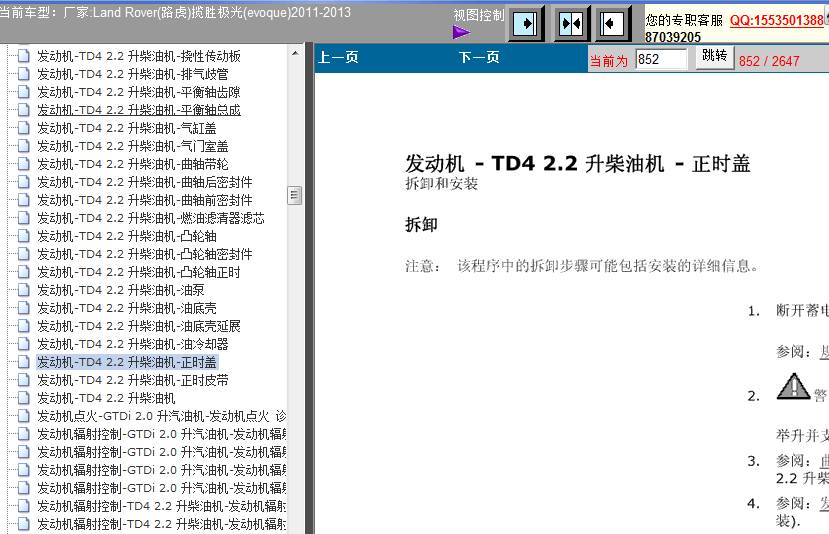Open 发动机-TD4 2.2 升柴油机-油冷却器
The height and width of the screenshot is (534, 829).
point(133,344)
